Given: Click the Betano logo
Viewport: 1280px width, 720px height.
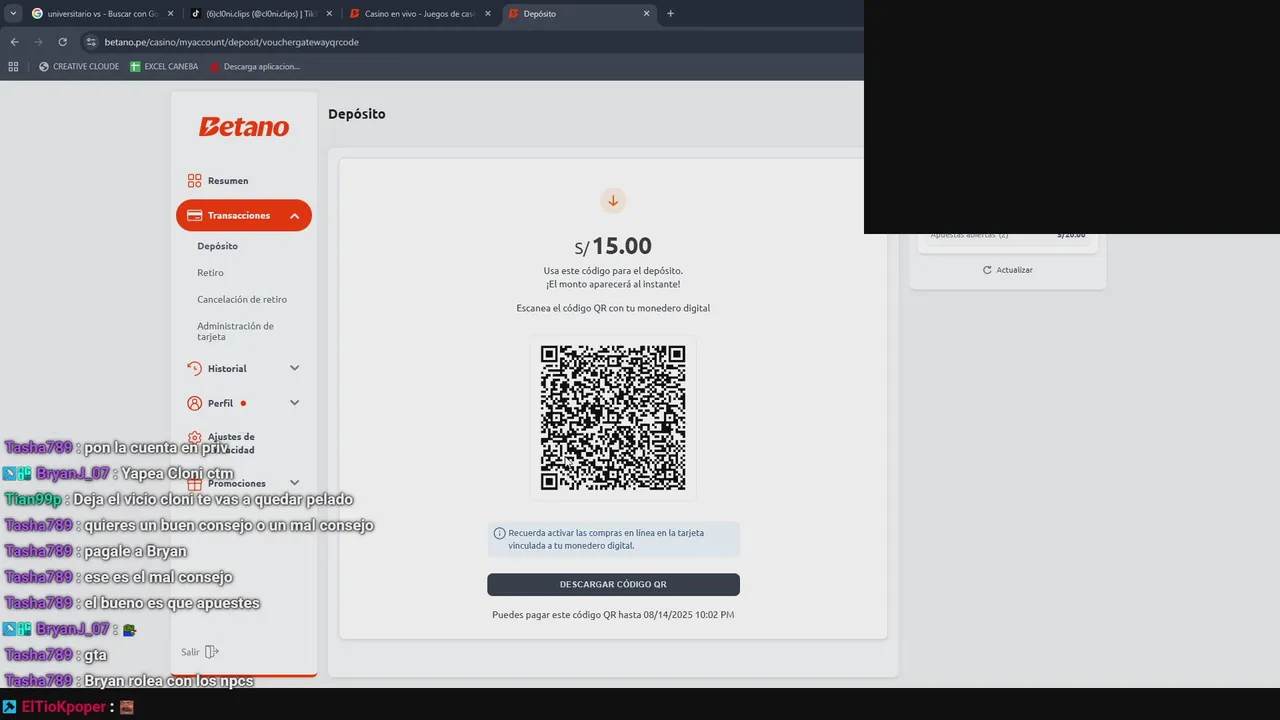Looking at the screenshot, I should (x=244, y=127).
